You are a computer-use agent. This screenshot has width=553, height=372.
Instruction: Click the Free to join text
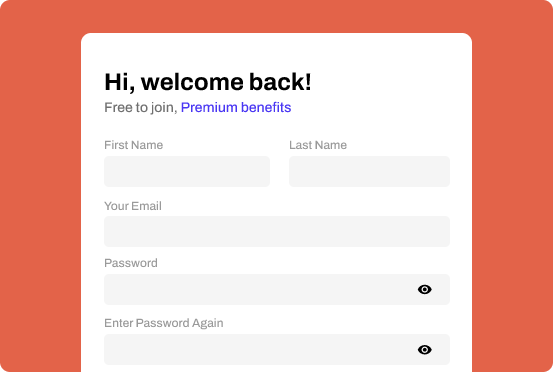[141, 108]
